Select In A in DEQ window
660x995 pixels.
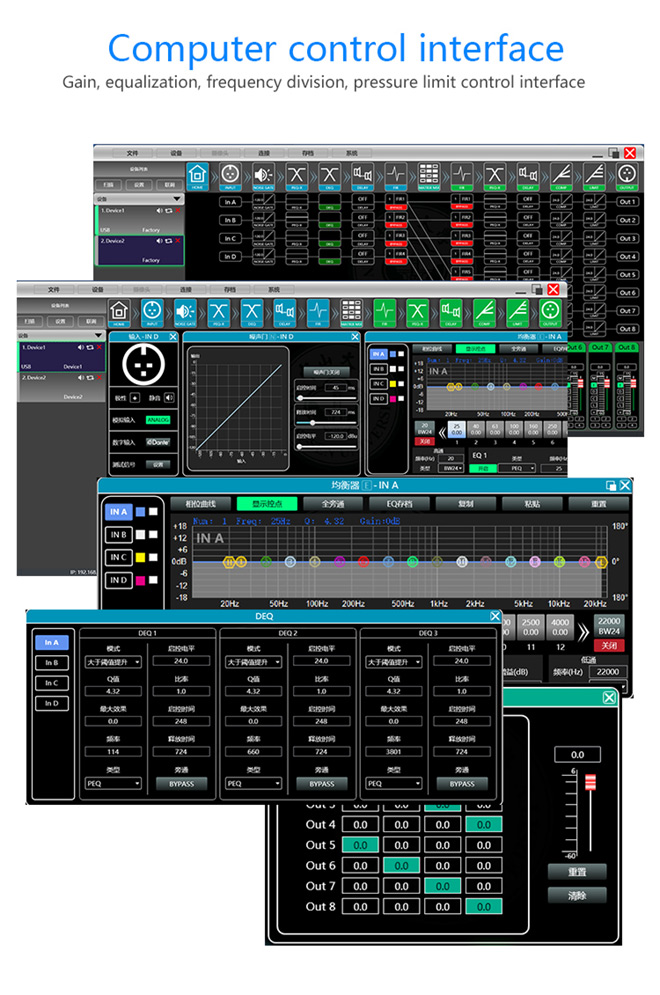(51, 643)
